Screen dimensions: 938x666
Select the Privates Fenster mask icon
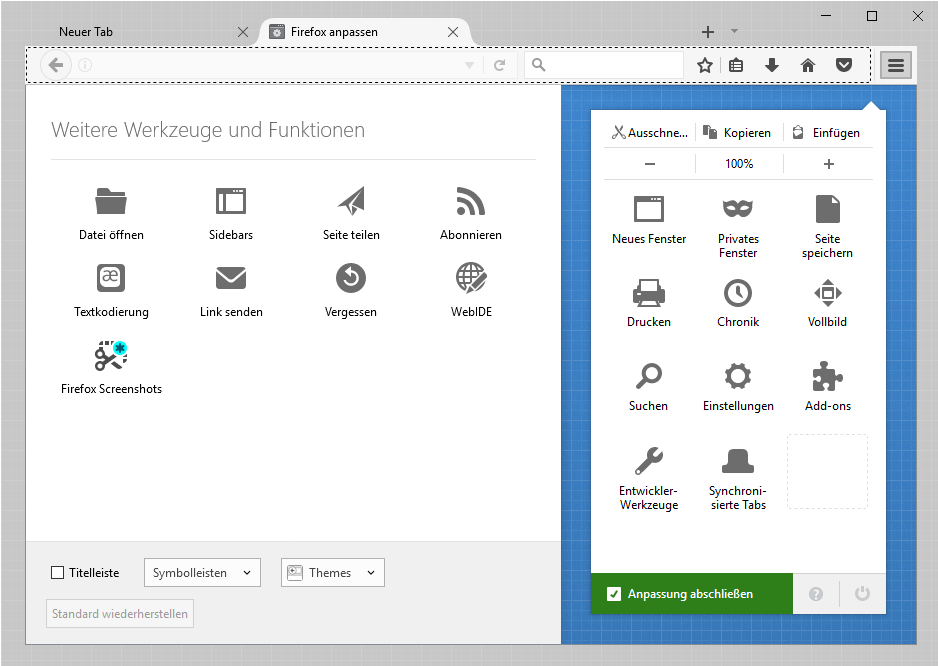[x=738, y=209]
